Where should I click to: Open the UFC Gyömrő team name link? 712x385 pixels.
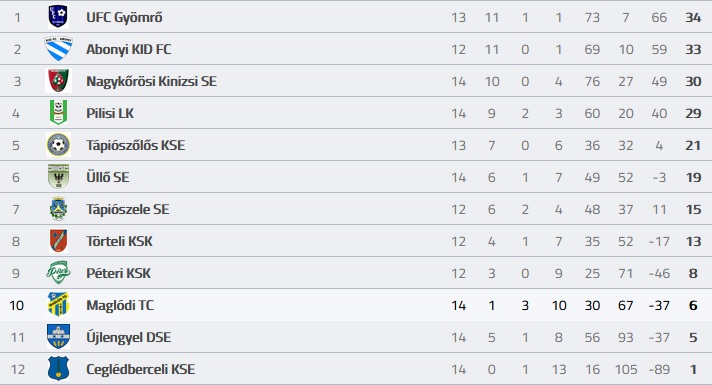tap(124, 17)
